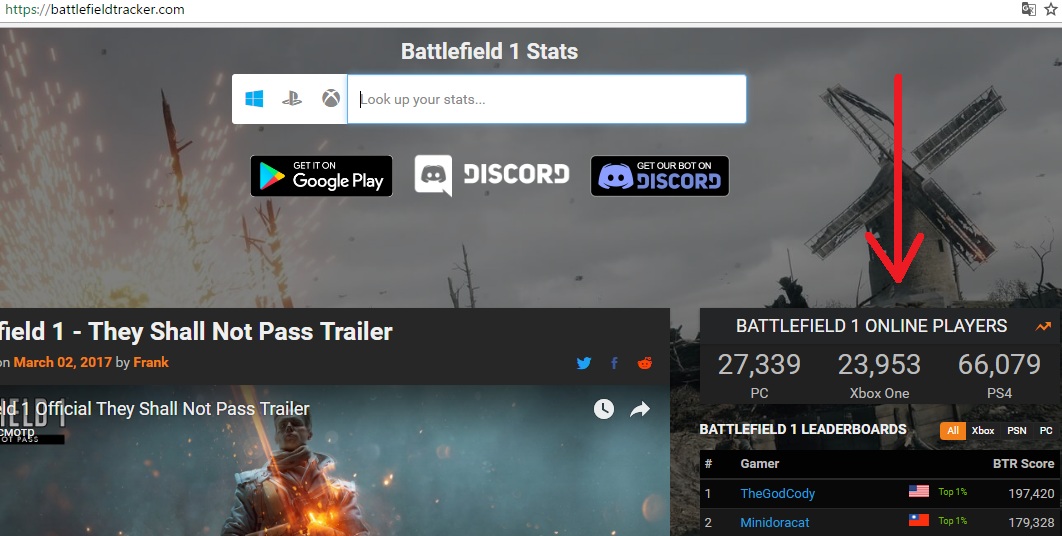1062x536 pixels.
Task: Click the US flag beside TheGodCody
Action: point(918,491)
